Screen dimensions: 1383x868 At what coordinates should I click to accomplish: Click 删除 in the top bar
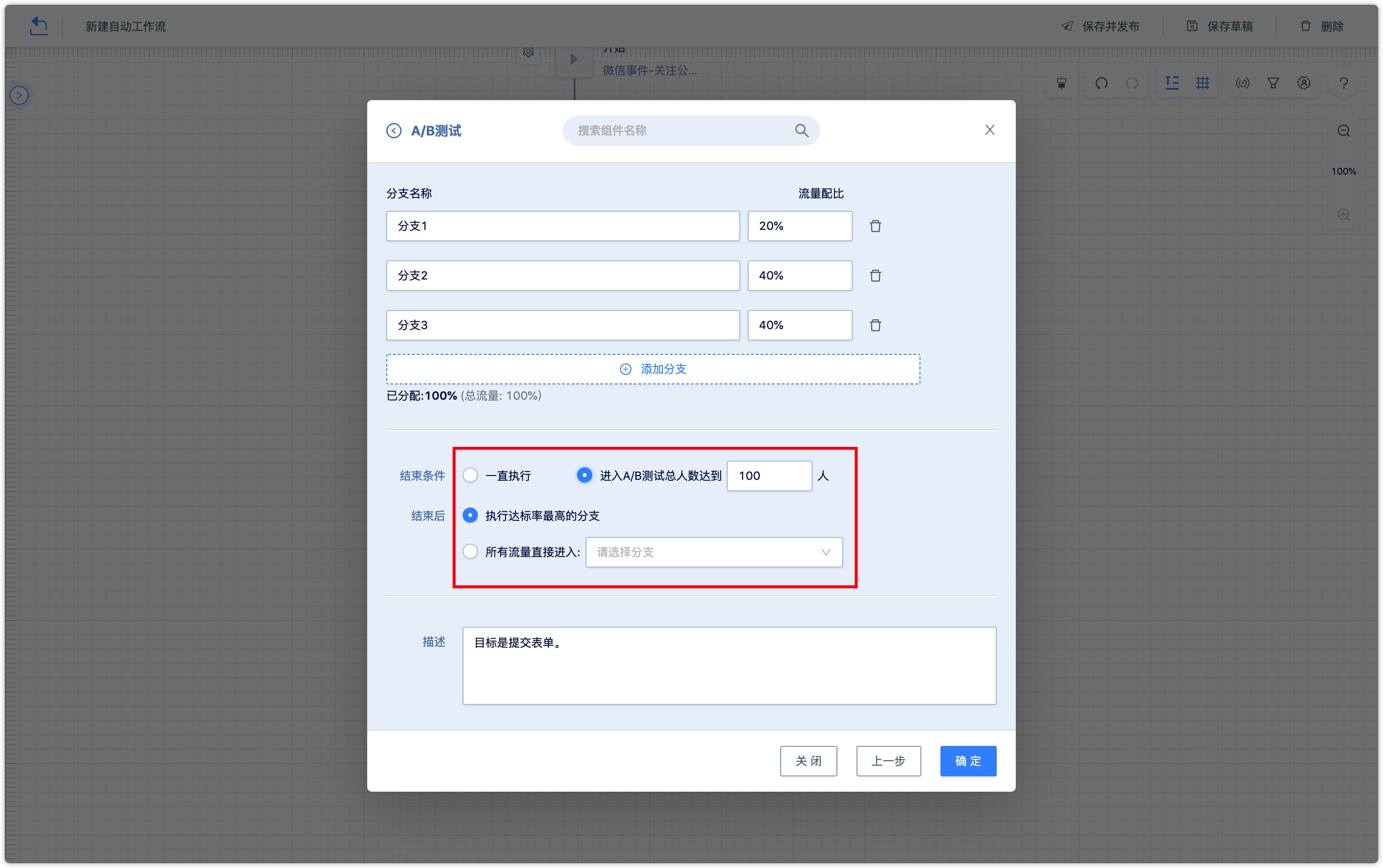(x=1322, y=26)
